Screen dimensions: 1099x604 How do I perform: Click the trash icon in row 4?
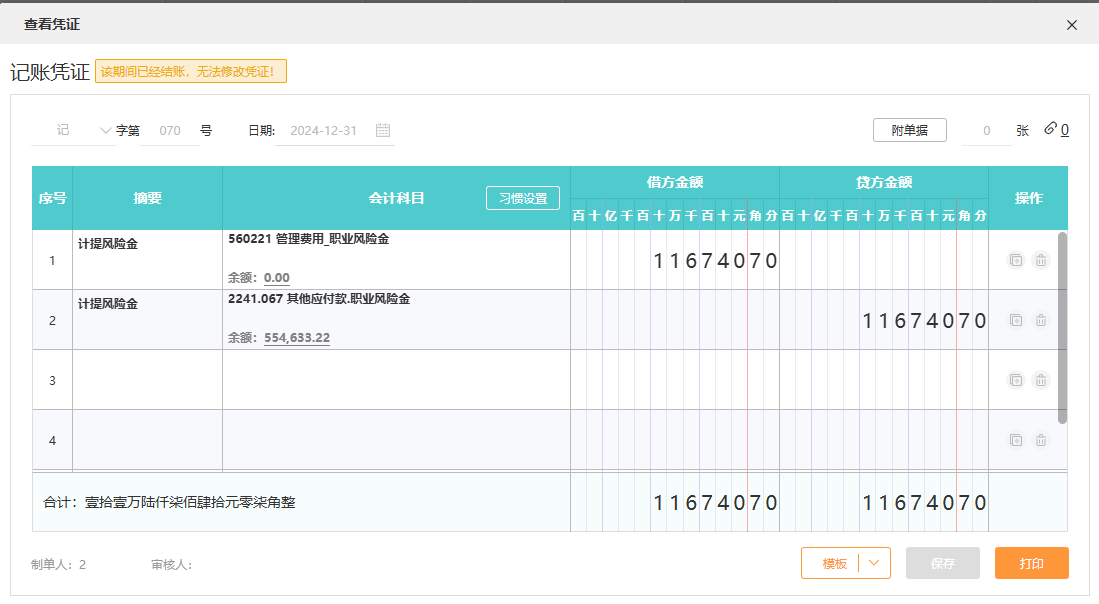click(1040, 440)
